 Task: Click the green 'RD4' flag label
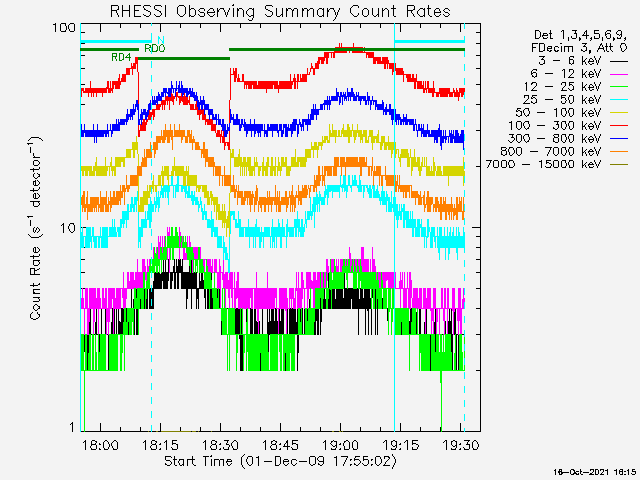pyautogui.click(x=121, y=57)
